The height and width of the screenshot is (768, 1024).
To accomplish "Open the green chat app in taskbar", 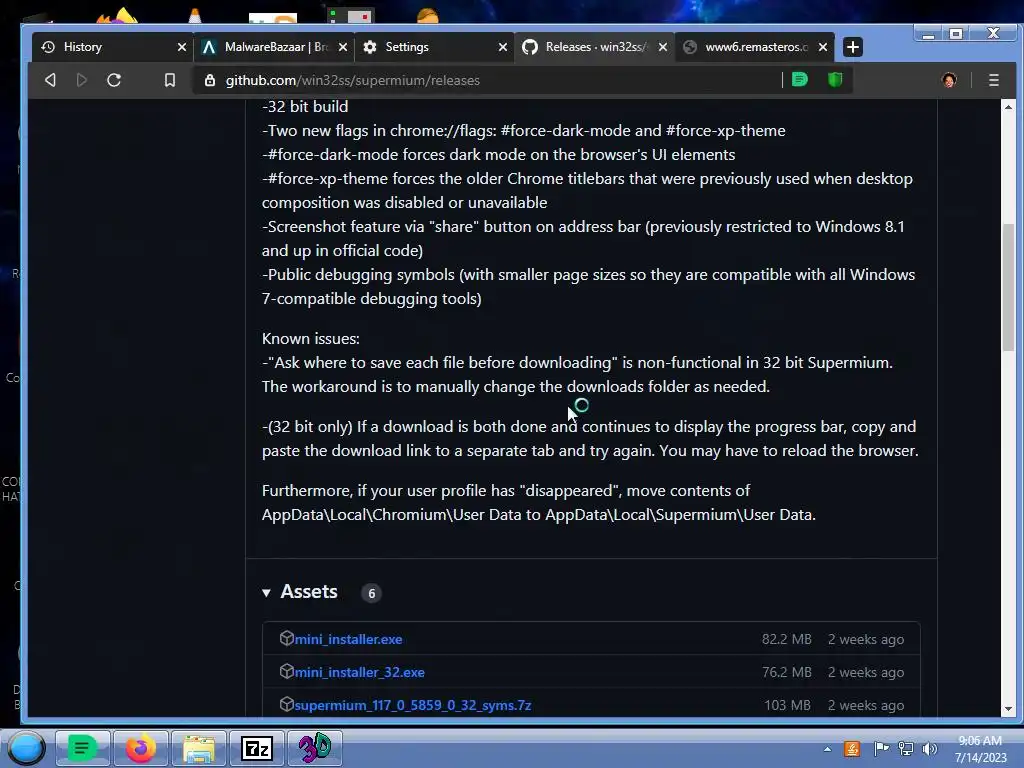I will [x=82, y=748].
